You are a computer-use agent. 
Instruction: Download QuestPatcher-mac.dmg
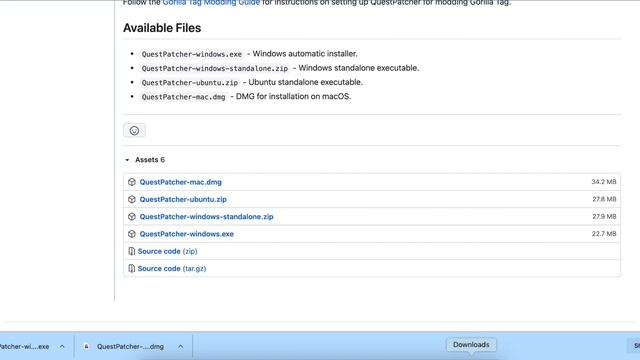pos(180,182)
